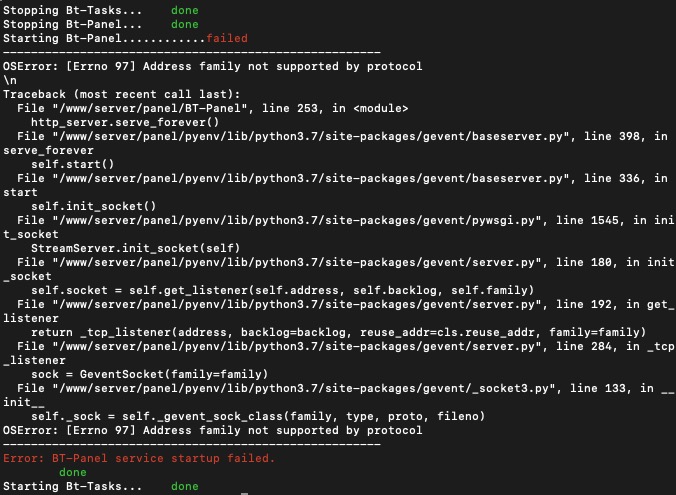Click the 'self.socket = self.get_listener' line
676x495 pixels.
(x=282, y=291)
